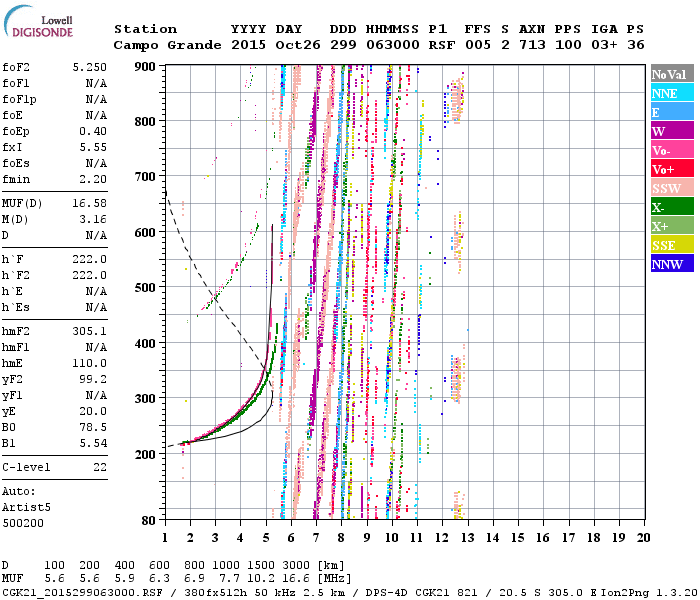Click the 20 MHz frequency axis label

[643, 538]
